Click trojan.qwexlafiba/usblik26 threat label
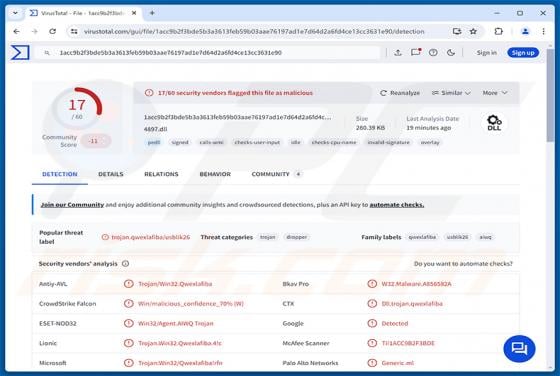 point(151,237)
